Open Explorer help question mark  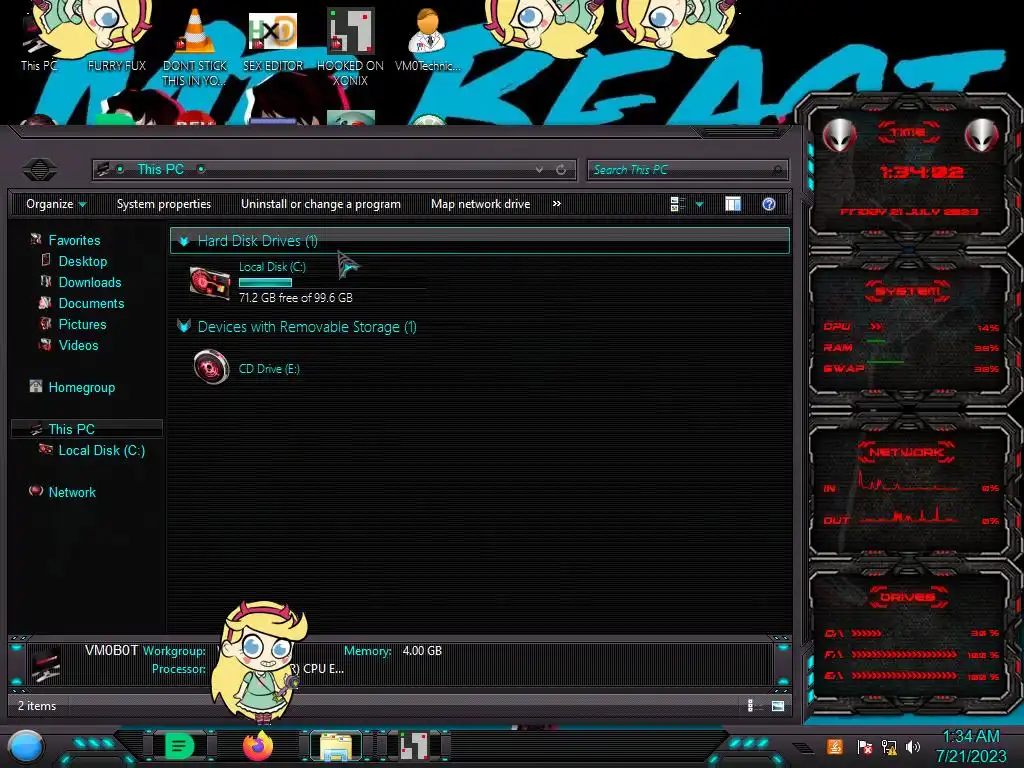769,204
